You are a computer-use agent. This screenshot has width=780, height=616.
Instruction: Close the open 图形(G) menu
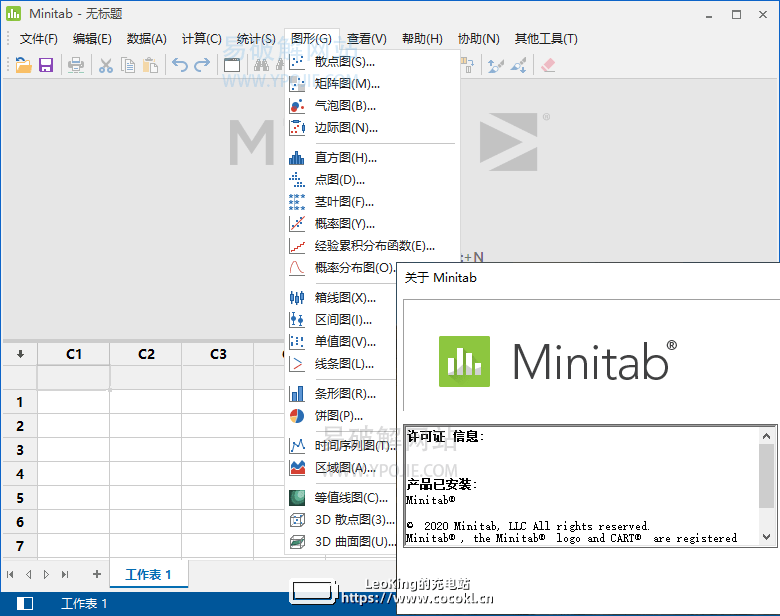311,39
